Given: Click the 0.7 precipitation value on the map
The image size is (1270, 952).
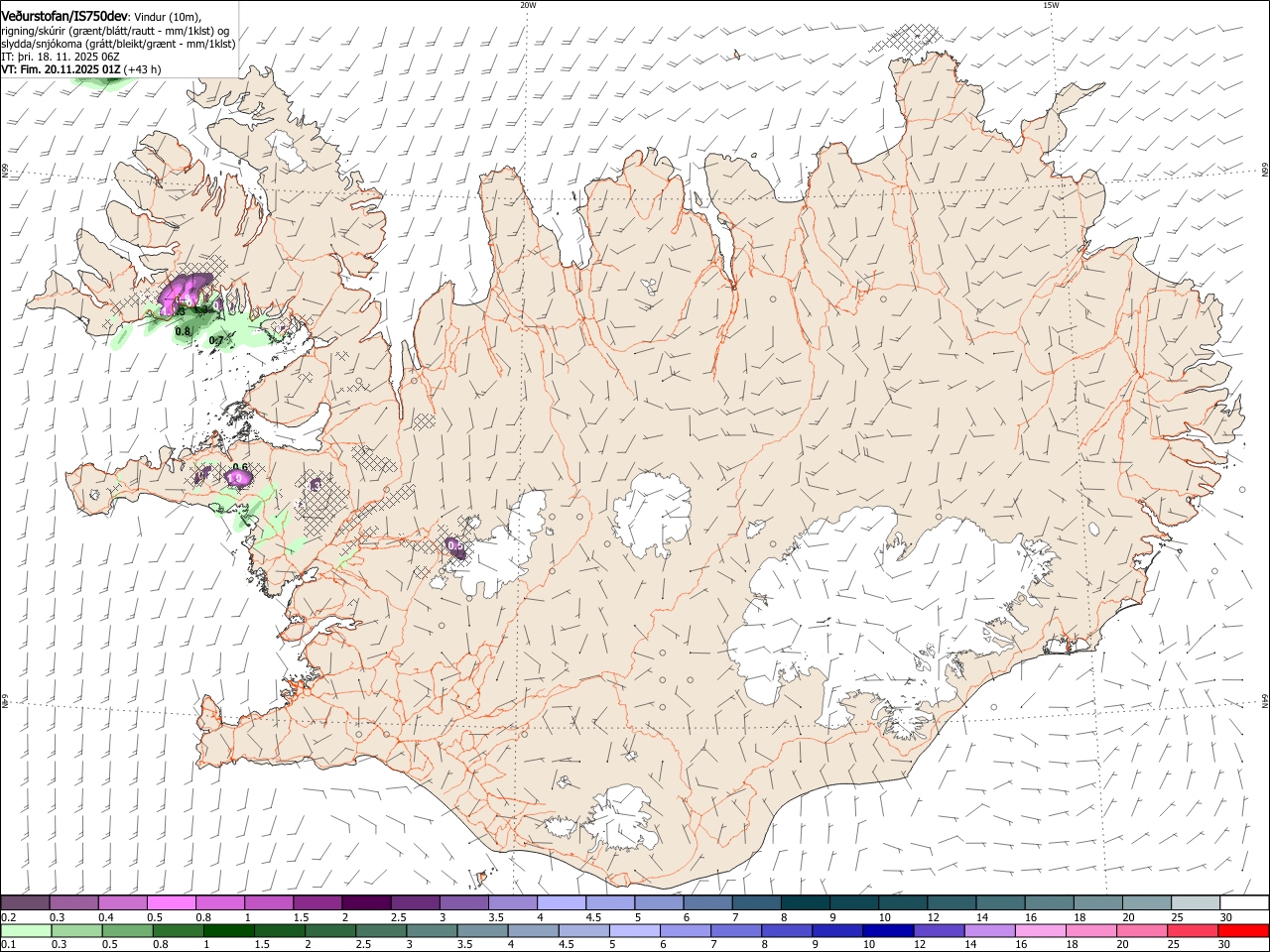Looking at the screenshot, I should pyautogui.click(x=216, y=341).
